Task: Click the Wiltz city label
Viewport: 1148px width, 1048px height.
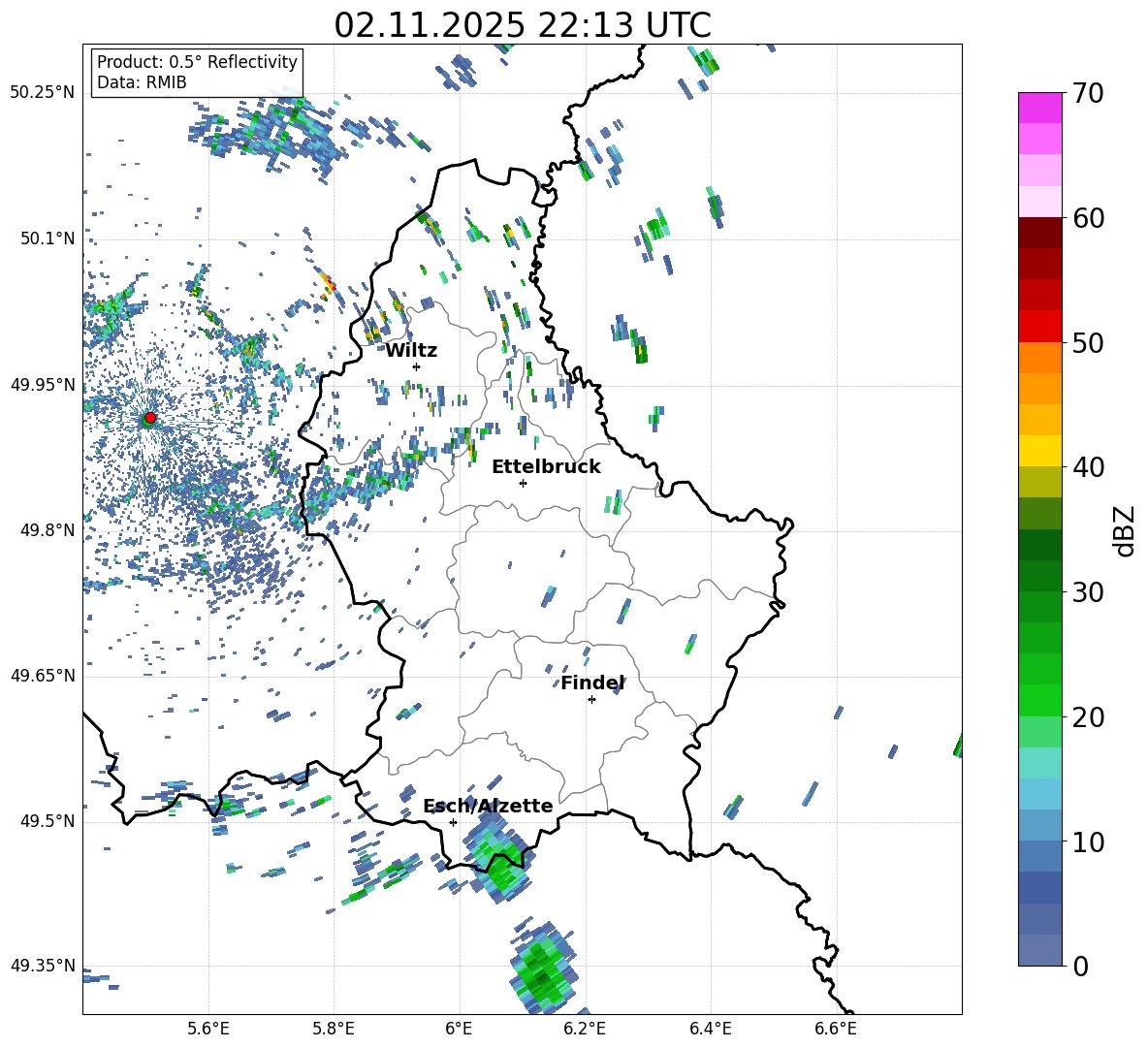Action: (x=411, y=350)
